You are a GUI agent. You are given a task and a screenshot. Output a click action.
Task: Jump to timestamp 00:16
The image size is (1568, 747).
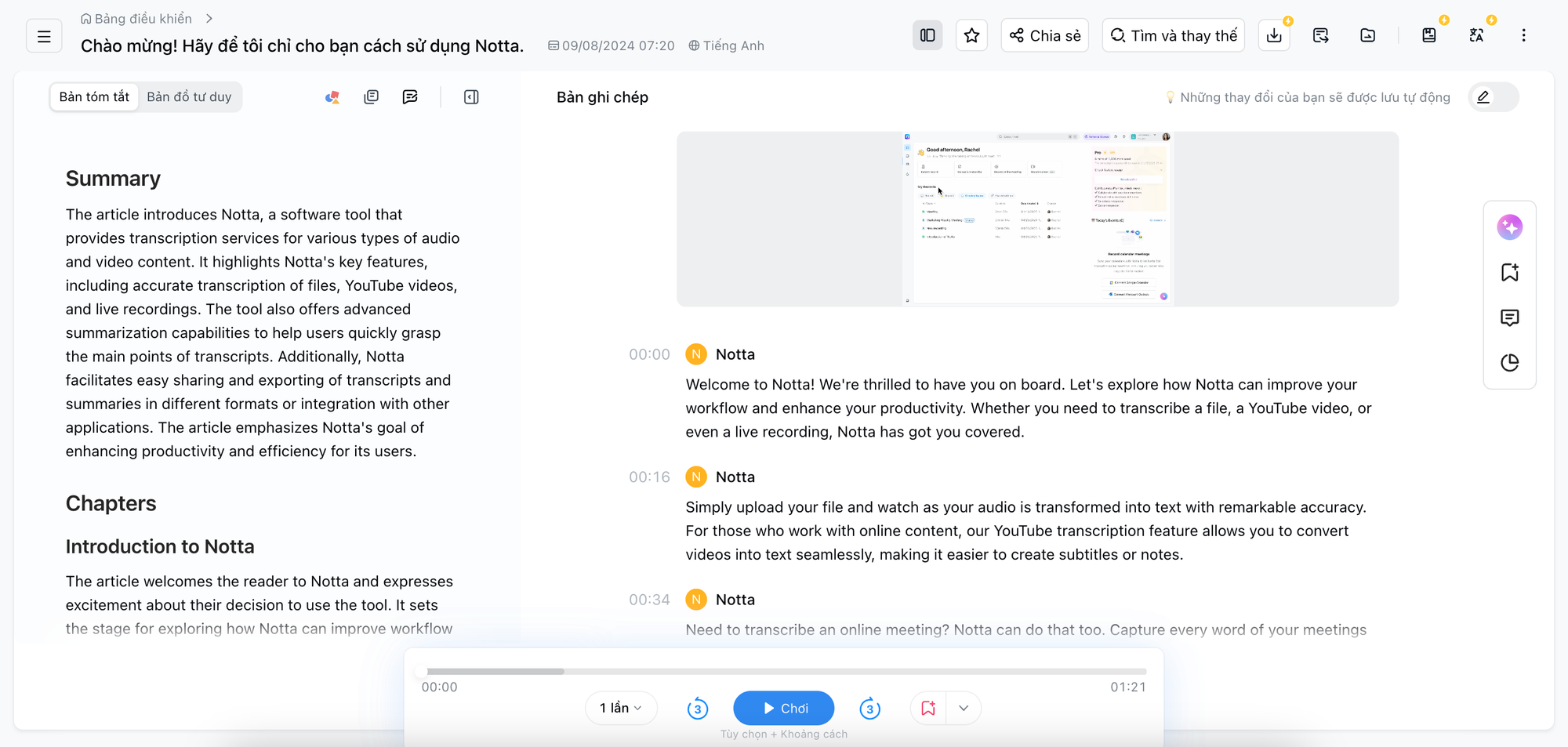click(x=649, y=477)
